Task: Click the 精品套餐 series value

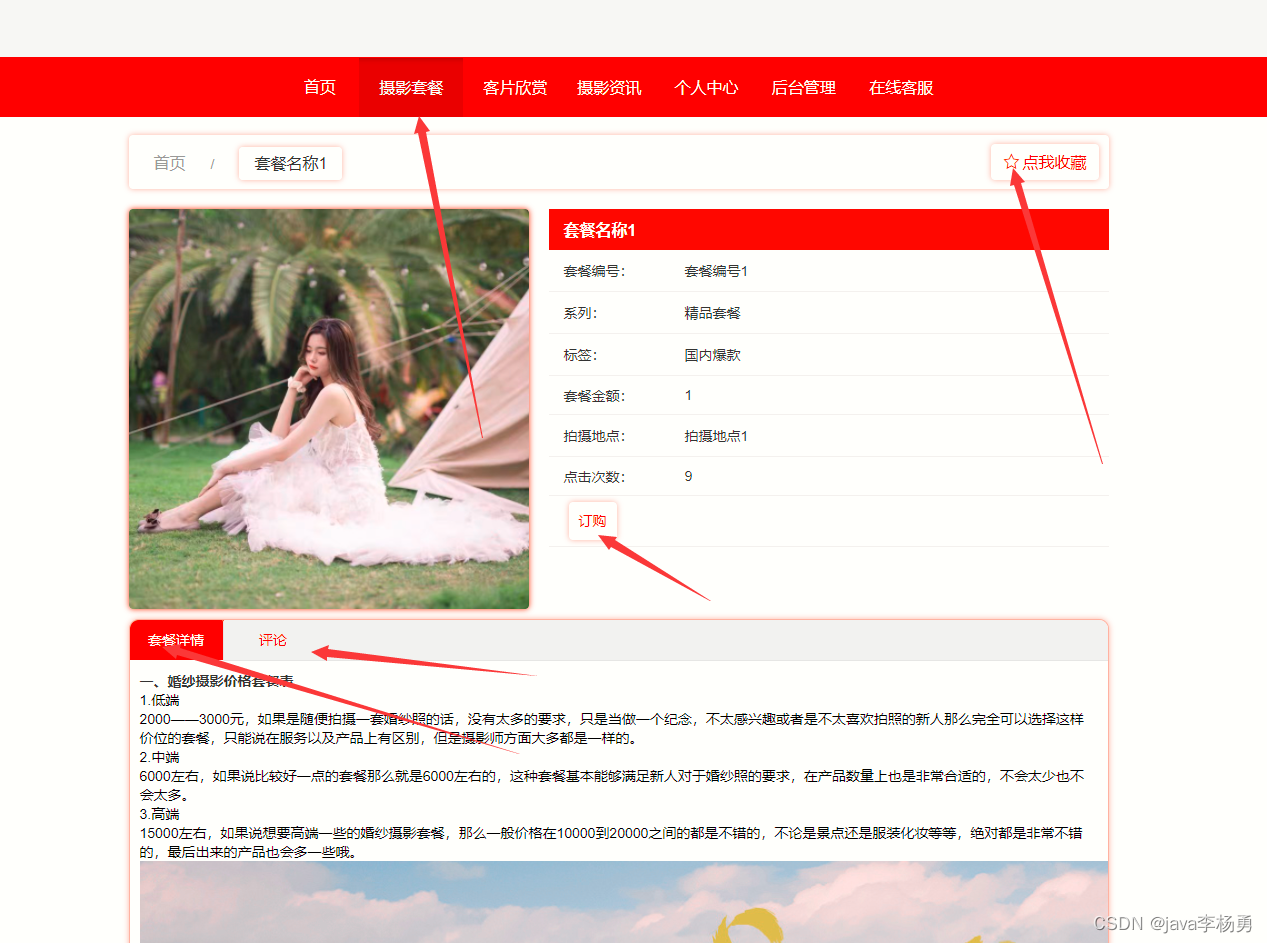Action: (713, 313)
